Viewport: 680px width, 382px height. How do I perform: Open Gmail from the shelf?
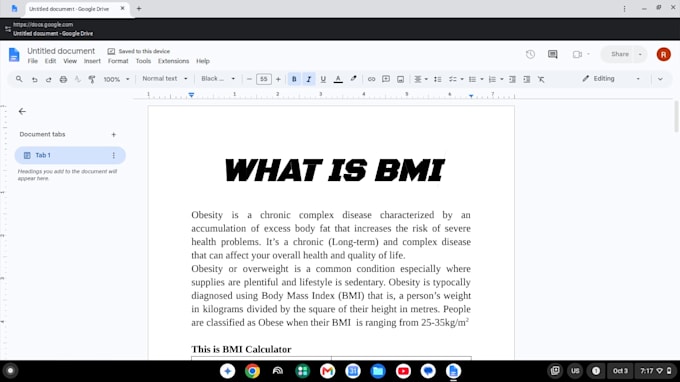pyautogui.click(x=327, y=371)
